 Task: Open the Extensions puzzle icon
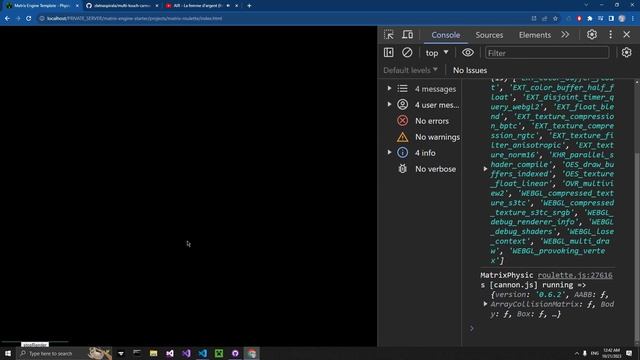click(x=590, y=18)
